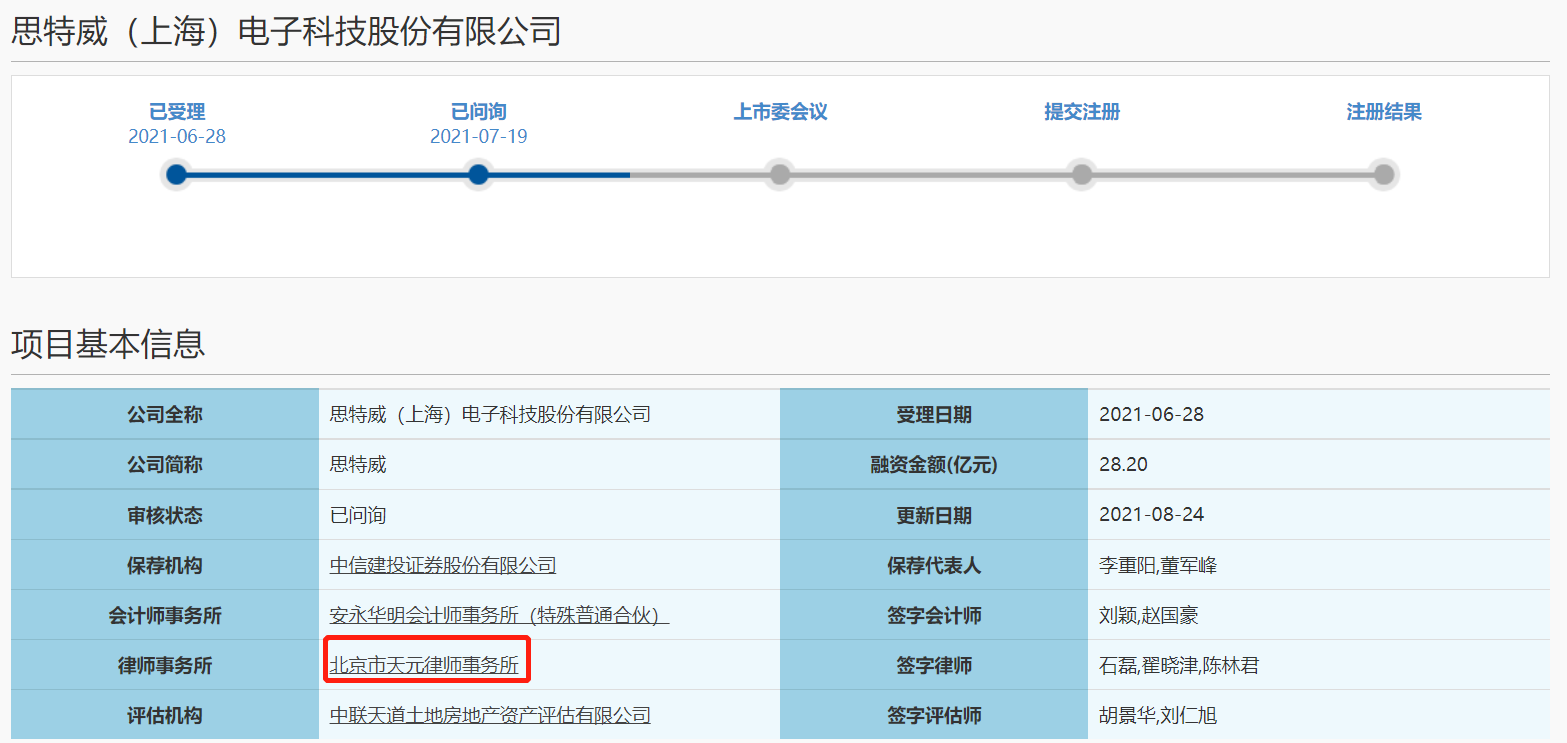The width and height of the screenshot is (1567, 743).
Task: Click the 提交注册 stage label
Action: click(x=1082, y=112)
